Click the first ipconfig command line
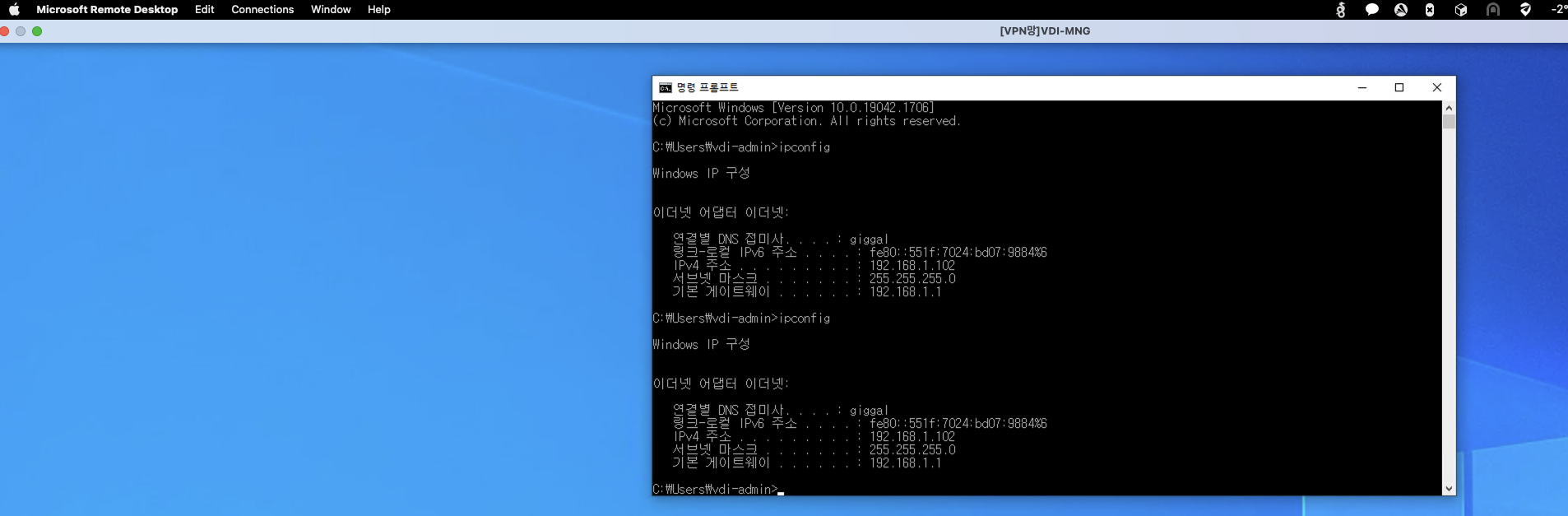1568x516 pixels. 741,147
